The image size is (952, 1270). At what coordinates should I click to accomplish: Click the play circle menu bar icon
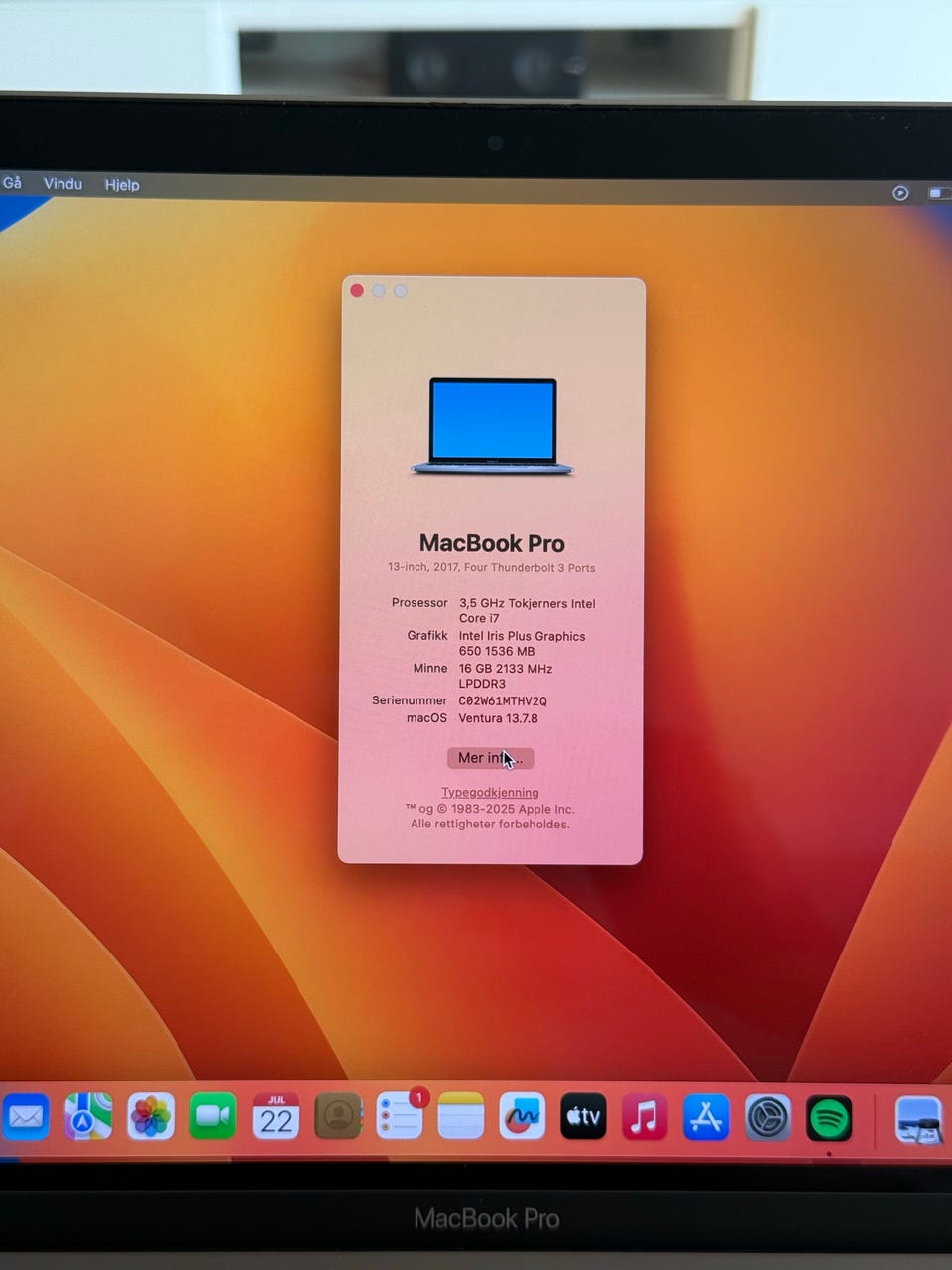(x=900, y=192)
